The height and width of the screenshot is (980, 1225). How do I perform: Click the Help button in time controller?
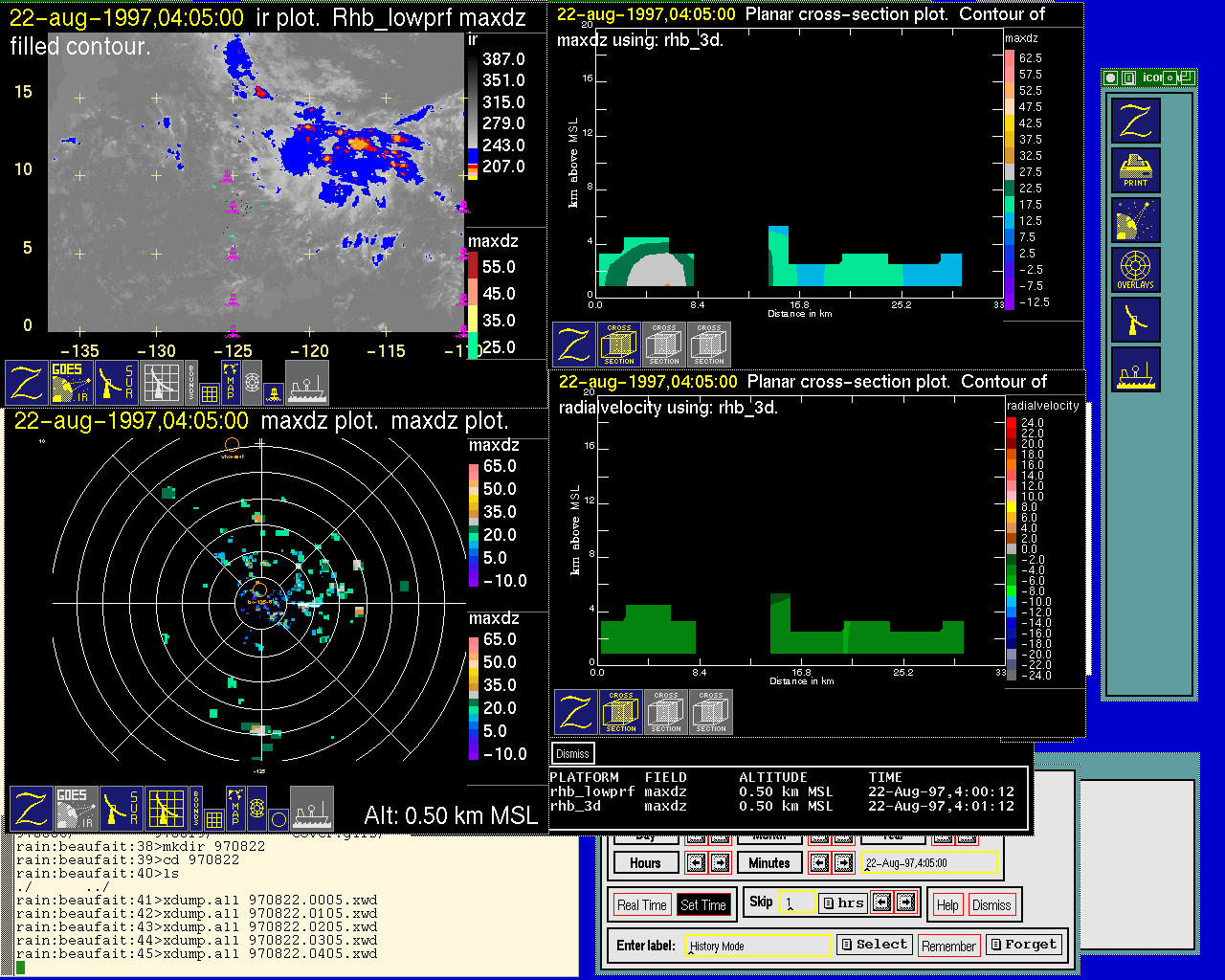pos(947,905)
